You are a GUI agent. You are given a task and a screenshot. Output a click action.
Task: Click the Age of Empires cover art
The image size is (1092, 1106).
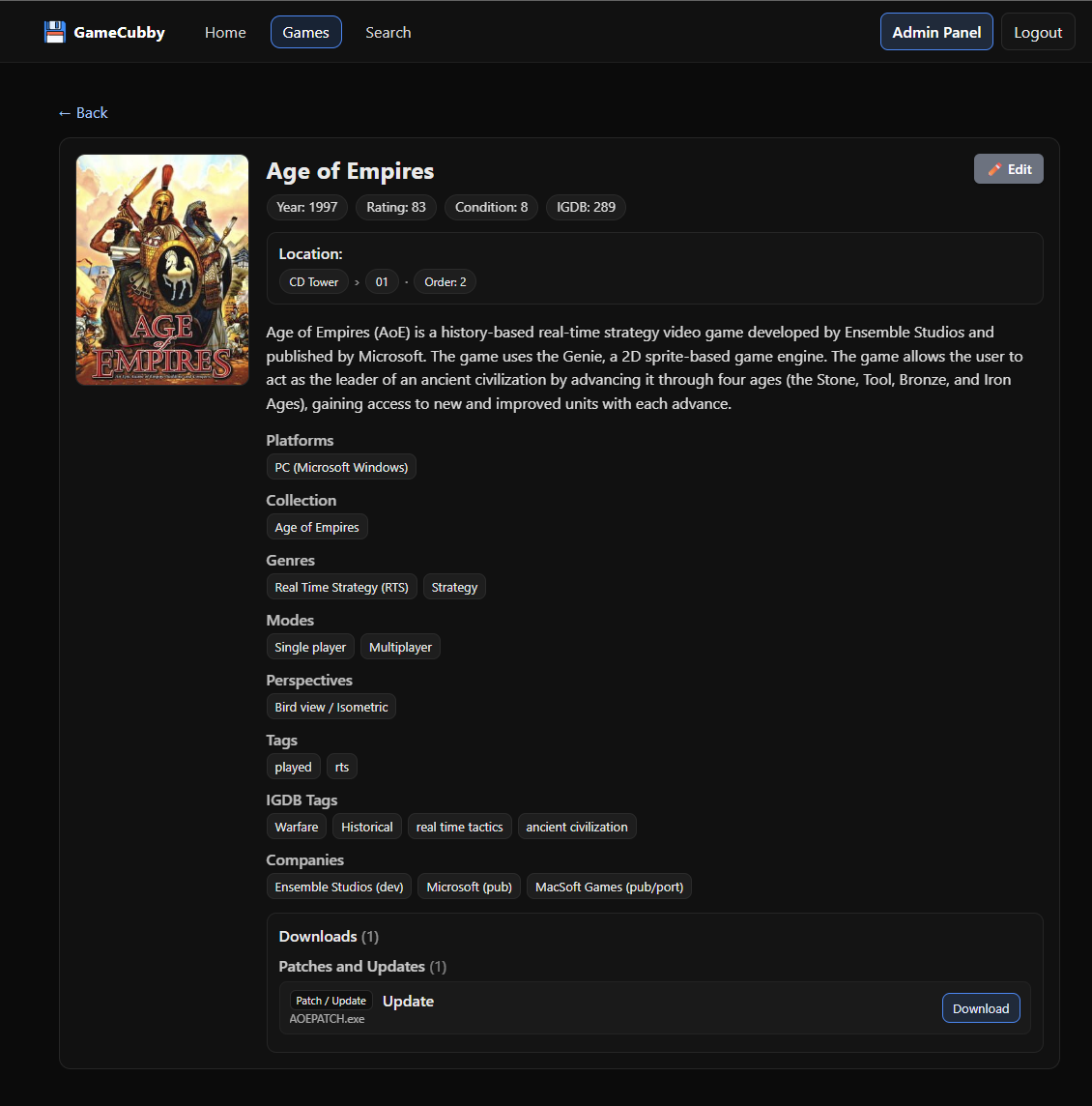(161, 269)
